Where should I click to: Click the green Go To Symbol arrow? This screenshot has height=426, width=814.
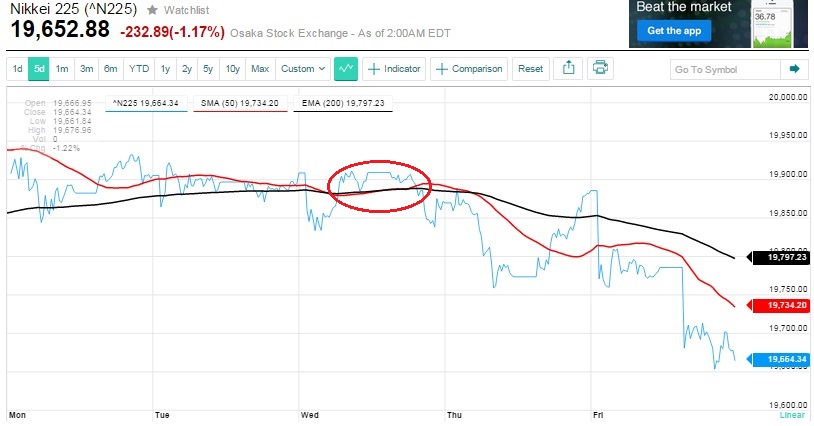pos(794,69)
